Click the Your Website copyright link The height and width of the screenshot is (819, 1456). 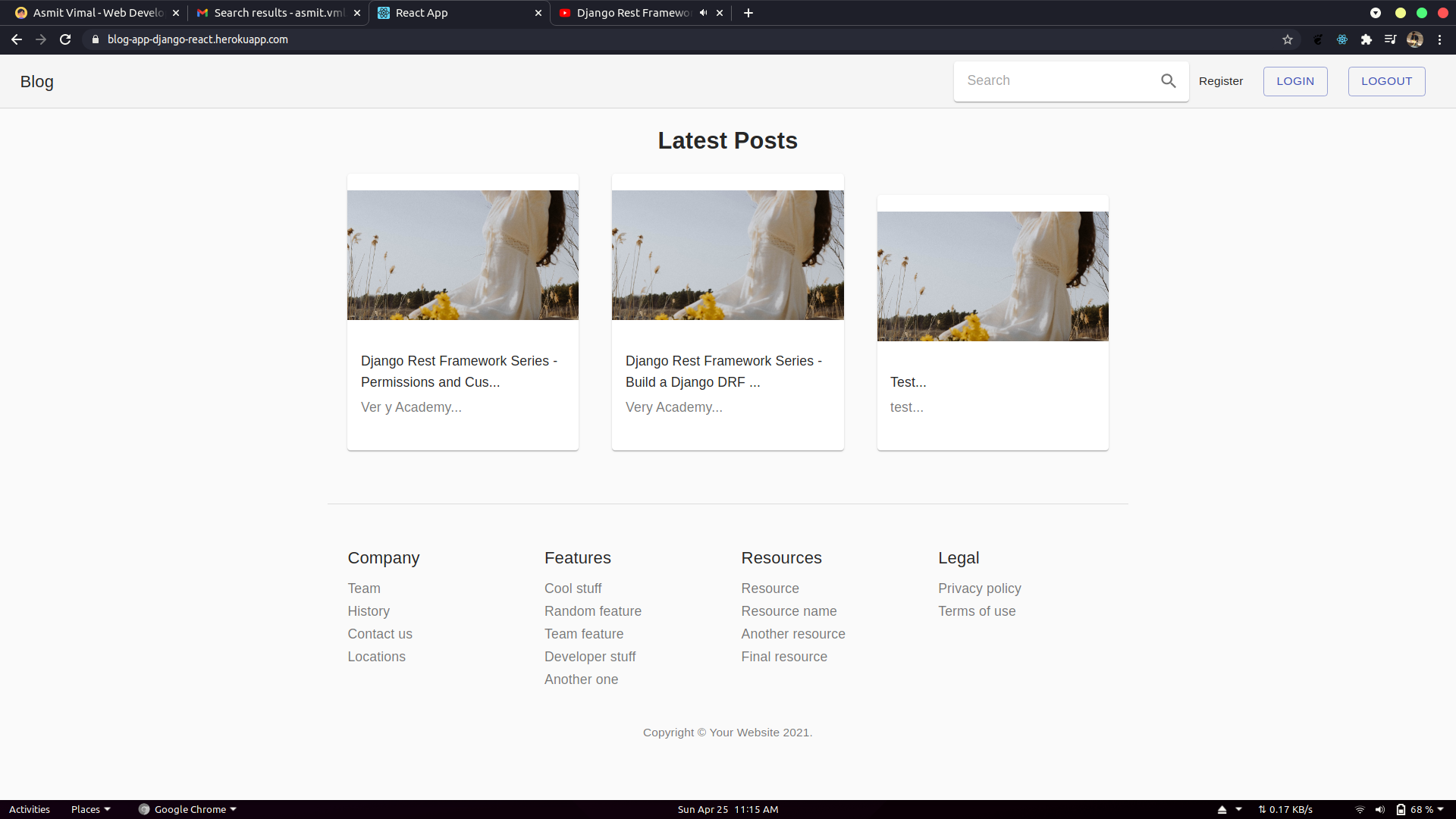(744, 733)
